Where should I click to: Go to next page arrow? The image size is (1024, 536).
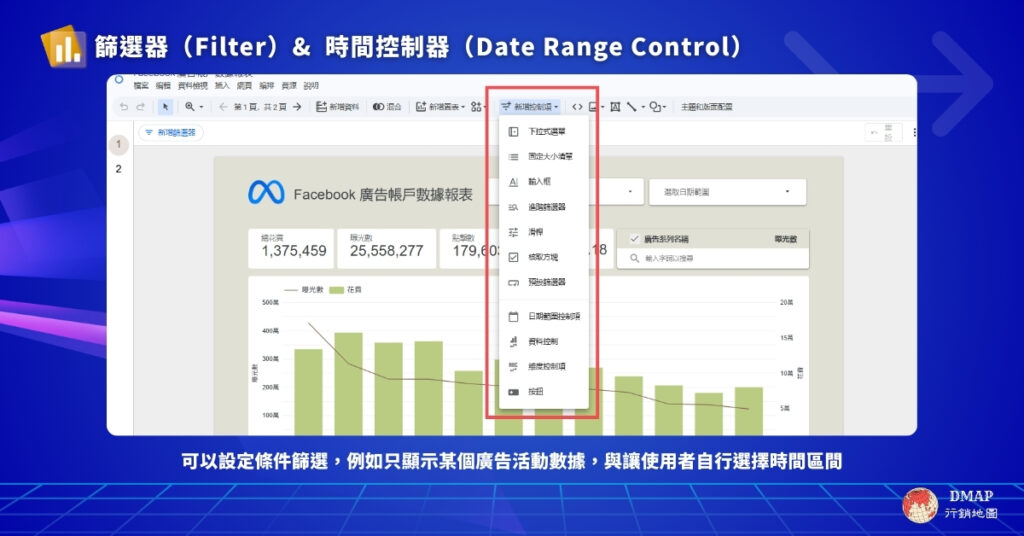(x=297, y=106)
